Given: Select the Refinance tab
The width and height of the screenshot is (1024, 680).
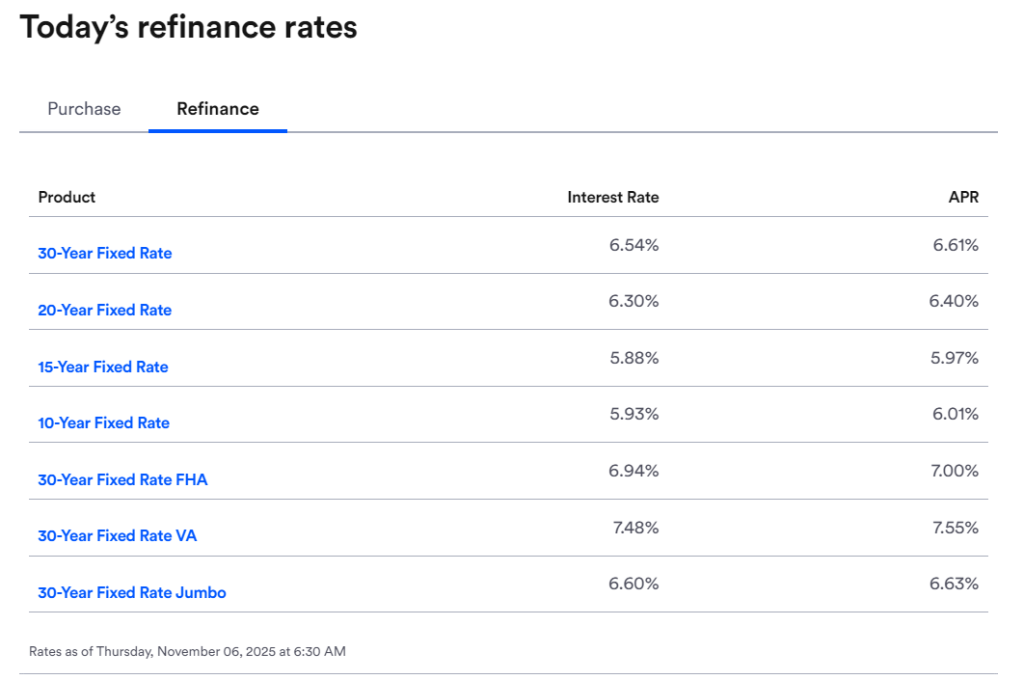Looking at the screenshot, I should point(217,108).
